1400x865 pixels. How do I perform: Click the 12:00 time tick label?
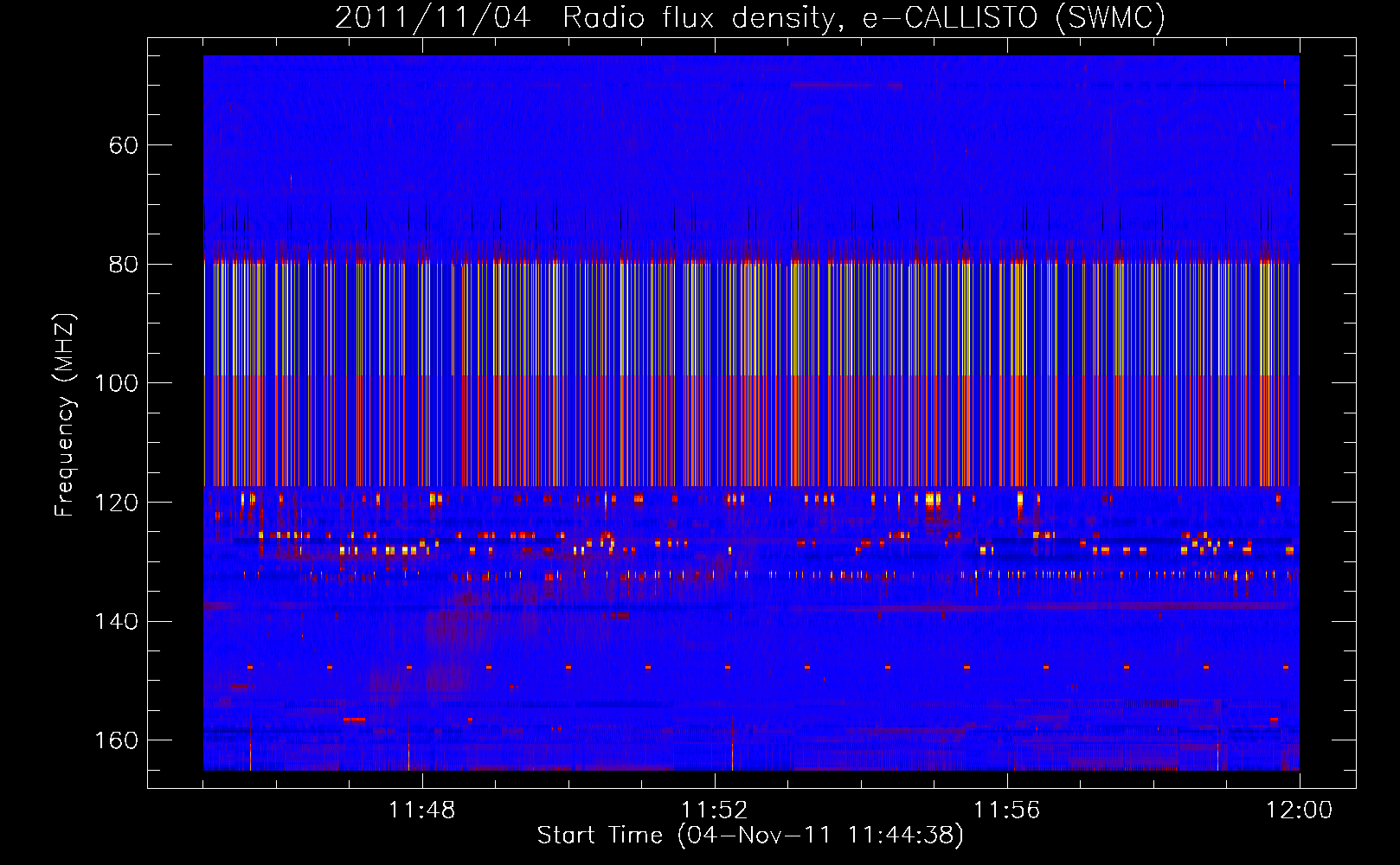point(1299,811)
